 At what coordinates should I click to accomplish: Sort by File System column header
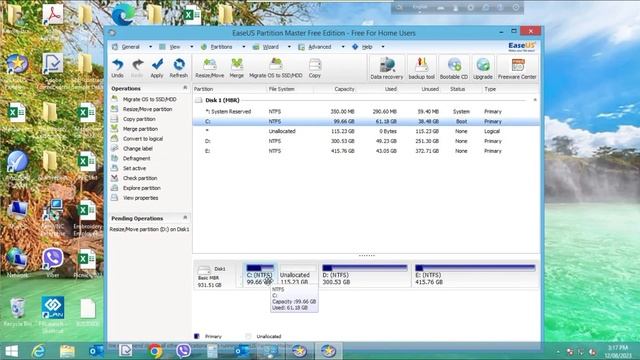click(281, 89)
